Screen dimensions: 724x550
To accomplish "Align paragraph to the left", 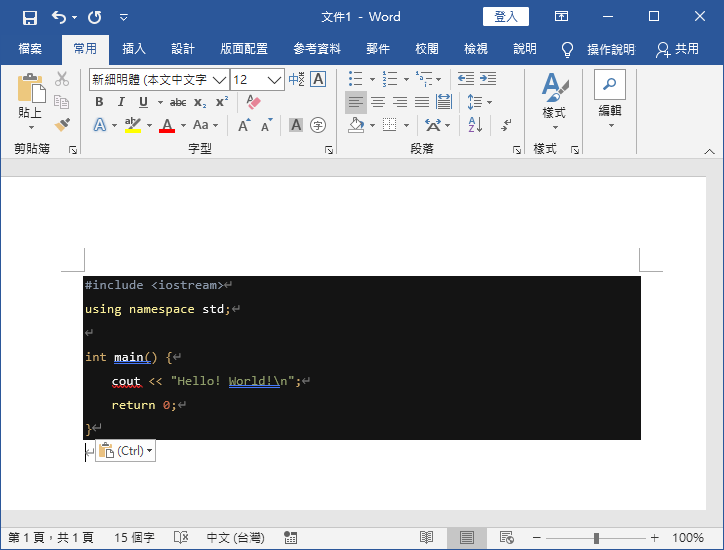I will pos(356,102).
